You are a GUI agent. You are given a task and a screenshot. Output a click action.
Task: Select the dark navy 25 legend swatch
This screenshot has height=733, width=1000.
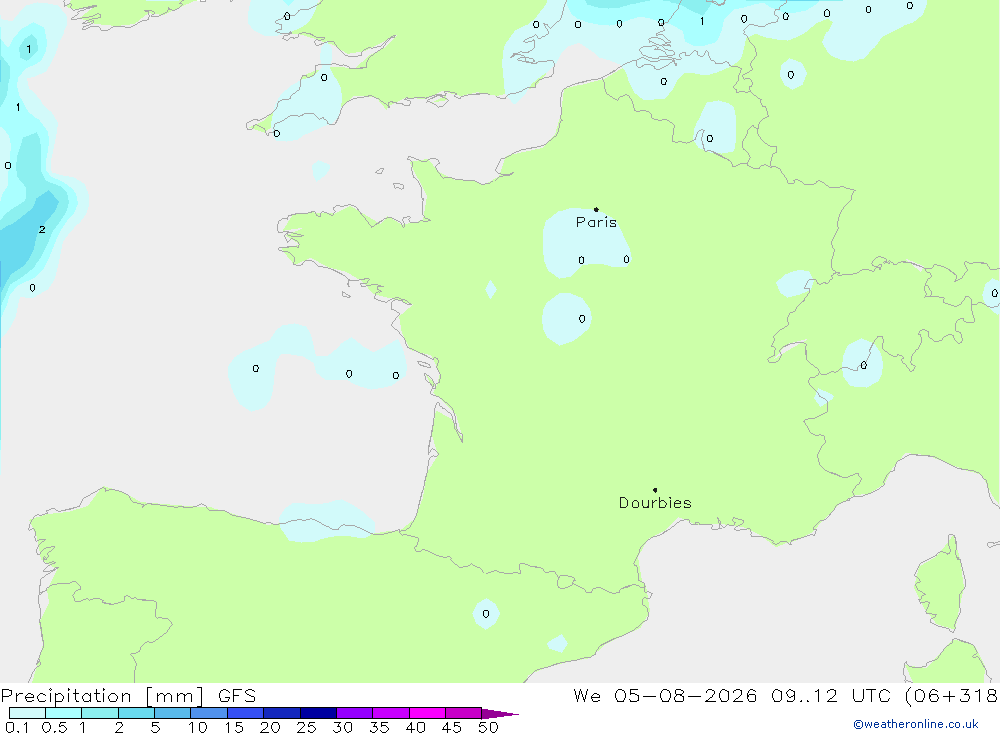coord(318,713)
